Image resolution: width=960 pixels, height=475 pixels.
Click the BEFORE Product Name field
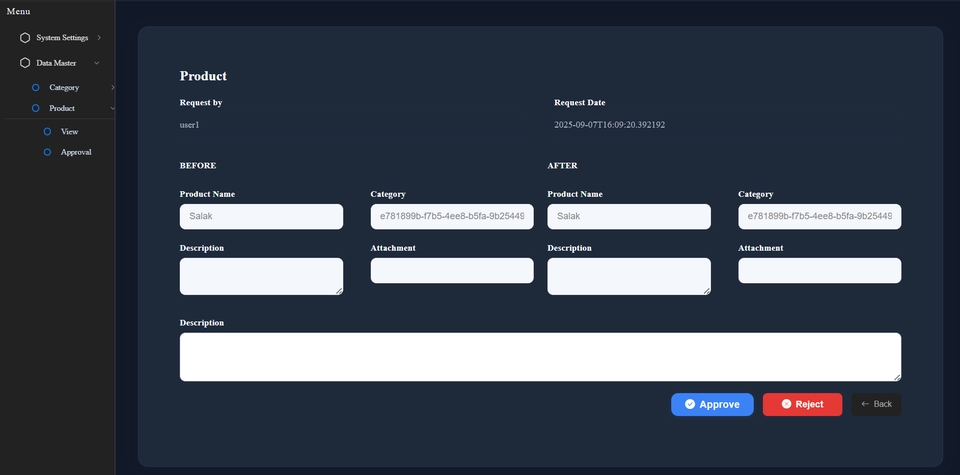click(x=261, y=216)
